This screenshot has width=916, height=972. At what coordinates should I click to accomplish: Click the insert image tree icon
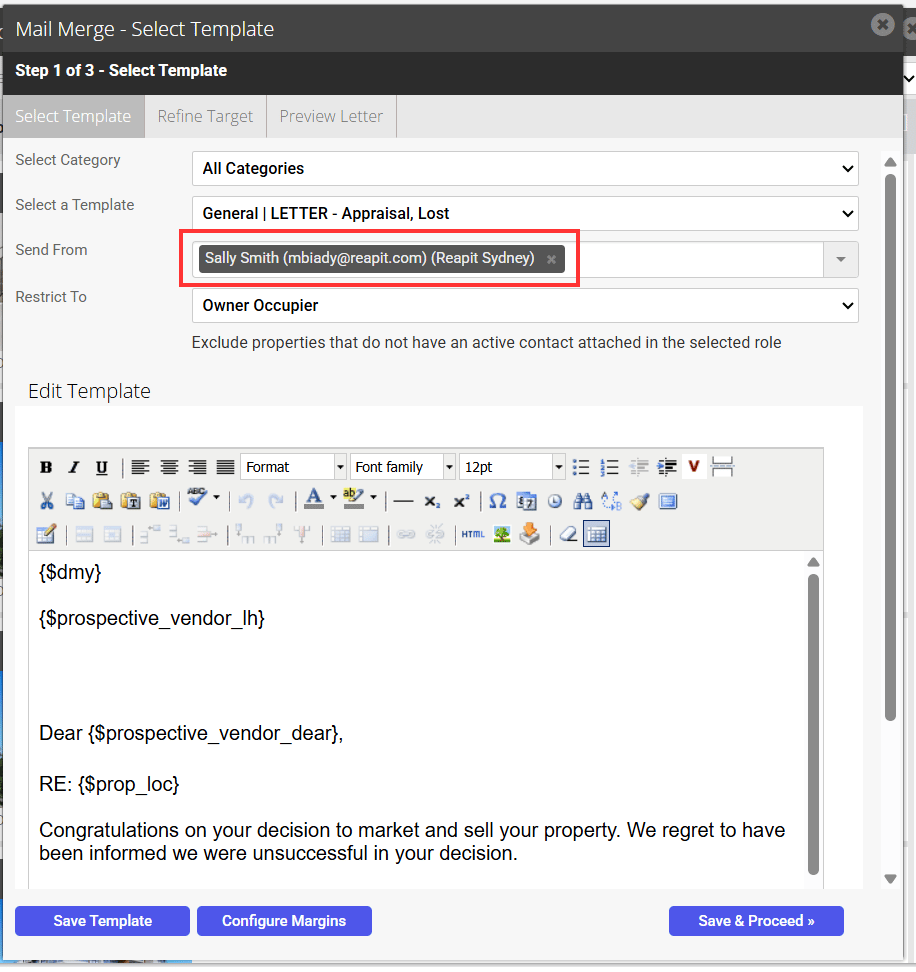[x=502, y=534]
